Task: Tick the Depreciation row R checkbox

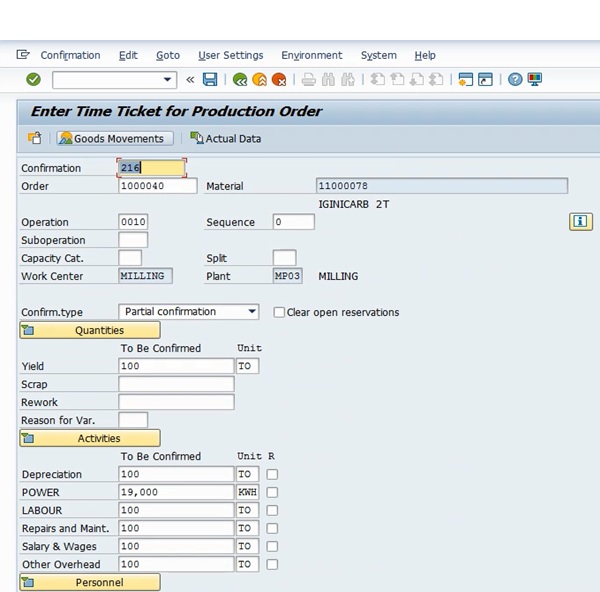Action: pos(272,474)
